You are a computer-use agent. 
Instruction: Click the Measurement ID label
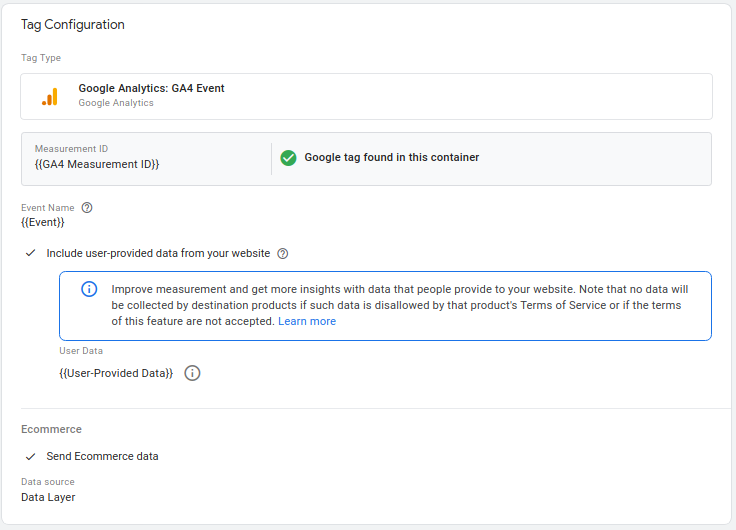[71, 148]
